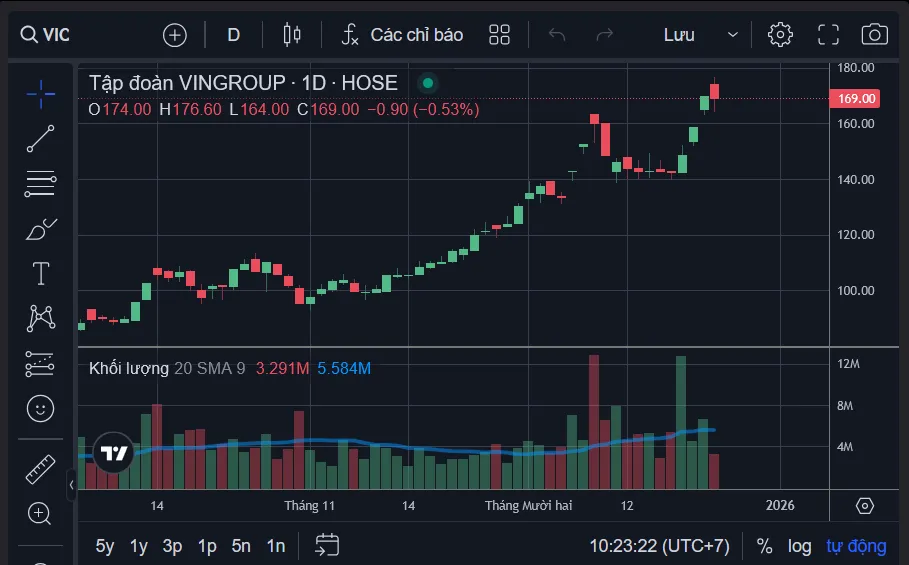Toggle tự động auto scale

pos(856,546)
